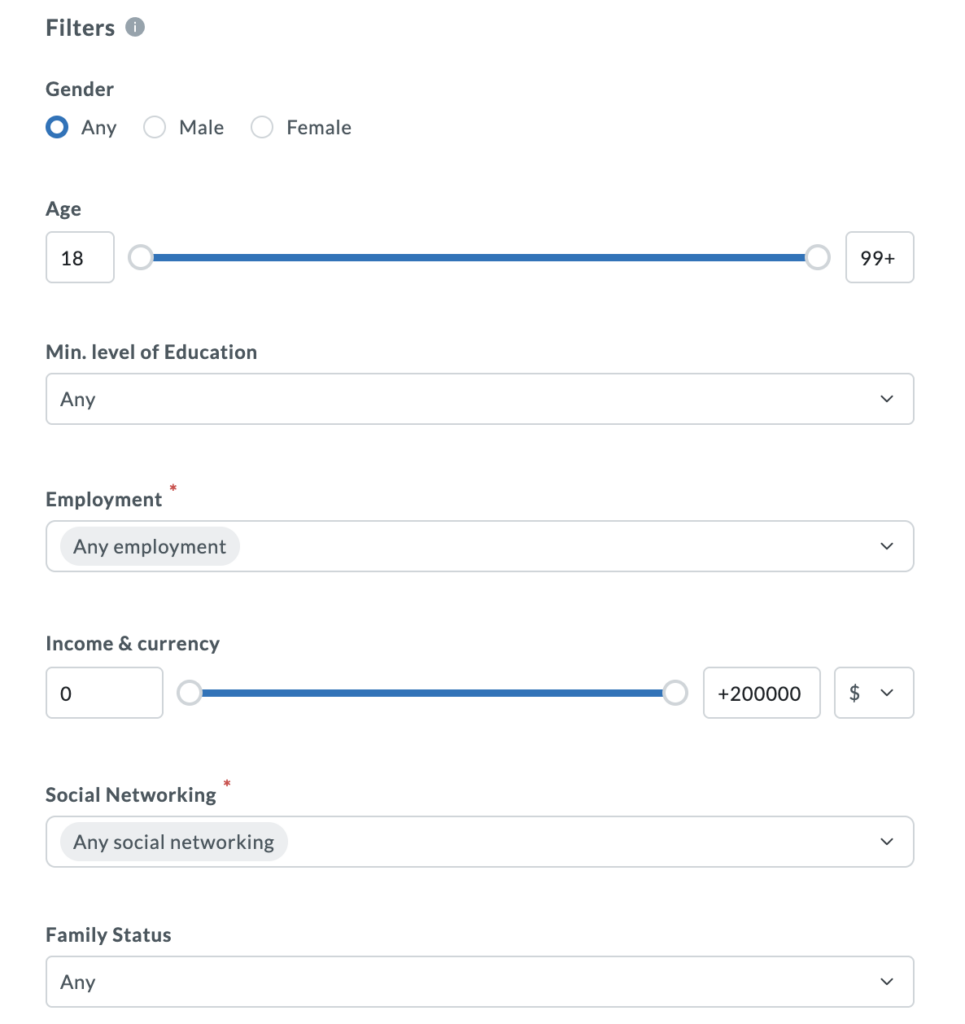
Task: Open the Family Status dropdown
Action: (479, 982)
